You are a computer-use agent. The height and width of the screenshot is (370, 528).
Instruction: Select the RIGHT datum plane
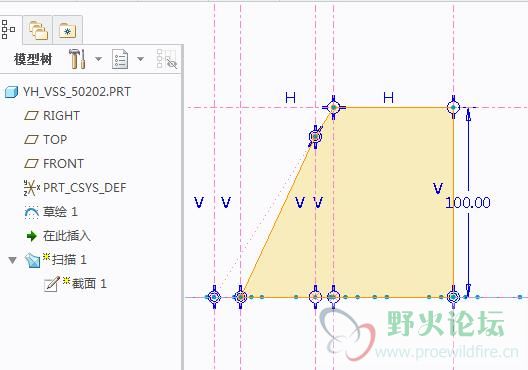[x=61, y=116]
